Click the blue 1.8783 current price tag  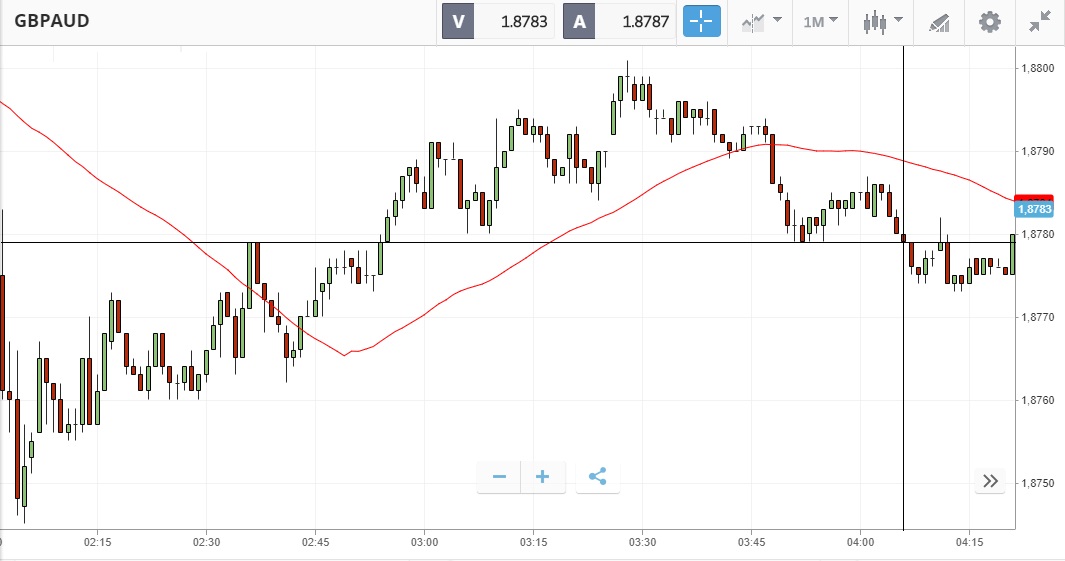[1034, 209]
